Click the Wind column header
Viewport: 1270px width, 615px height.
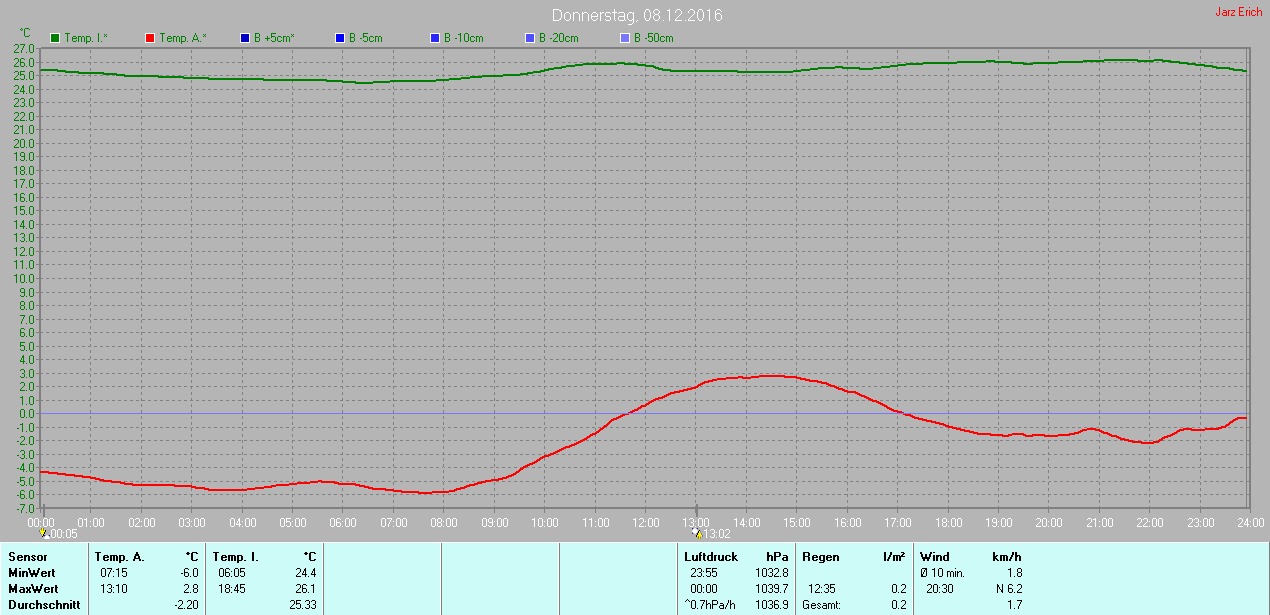[934, 557]
